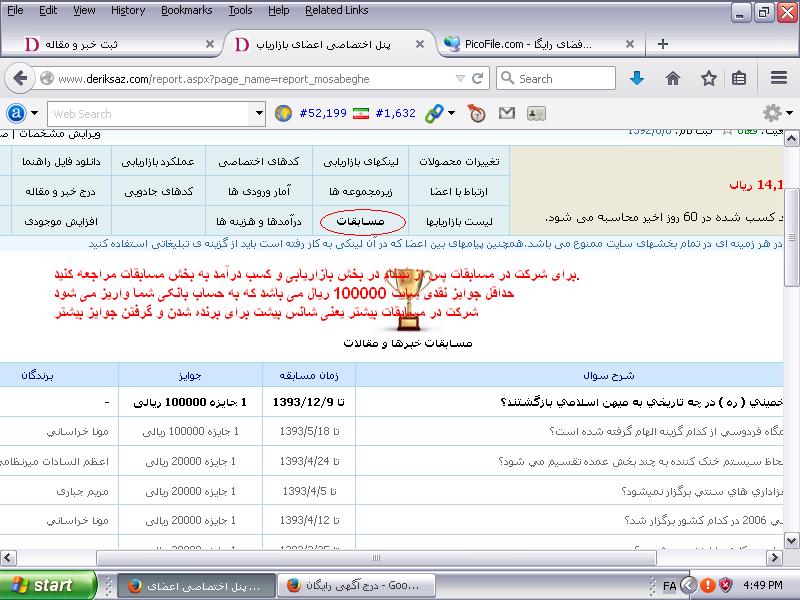
Task: Bookmark this page with the star icon
Action: tap(709, 79)
